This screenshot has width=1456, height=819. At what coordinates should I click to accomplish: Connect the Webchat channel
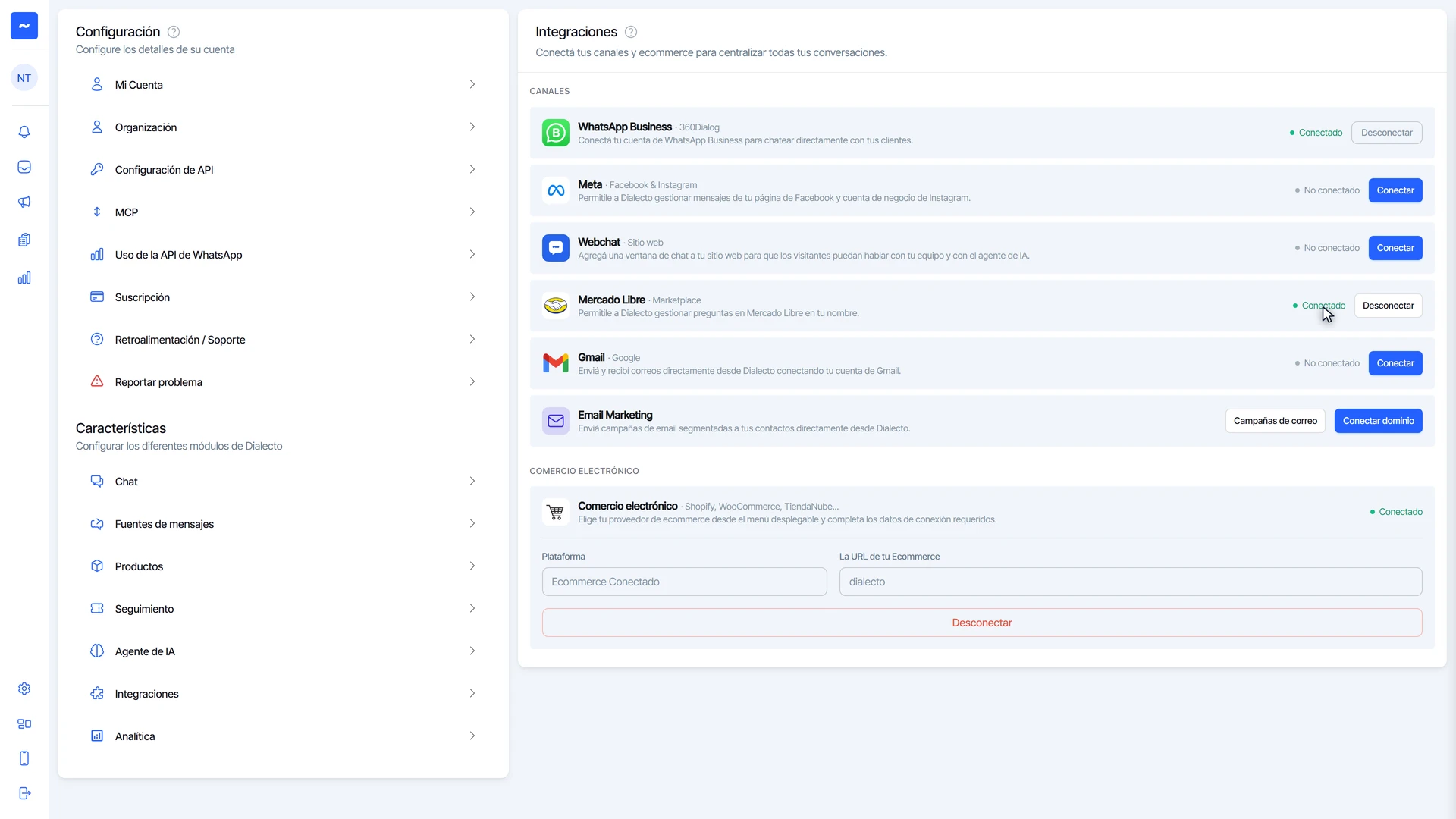tap(1395, 248)
